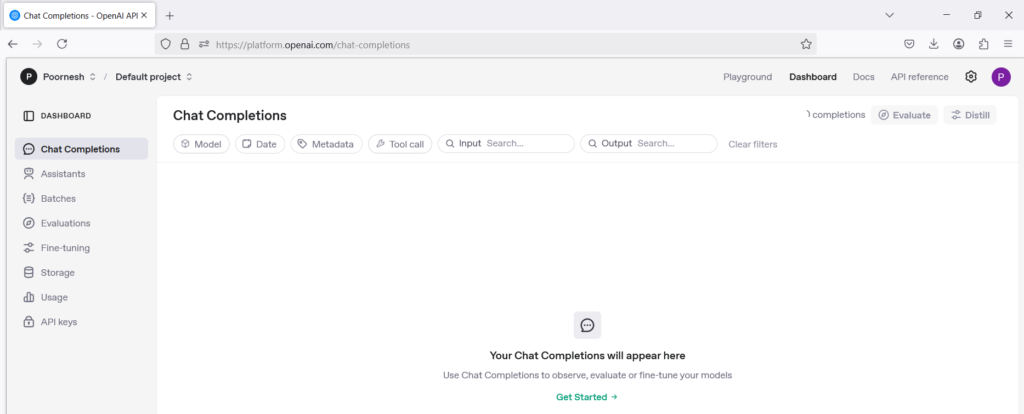Click the Evaluations compass icon in sidebar
This screenshot has width=1024, height=414.
click(28, 223)
